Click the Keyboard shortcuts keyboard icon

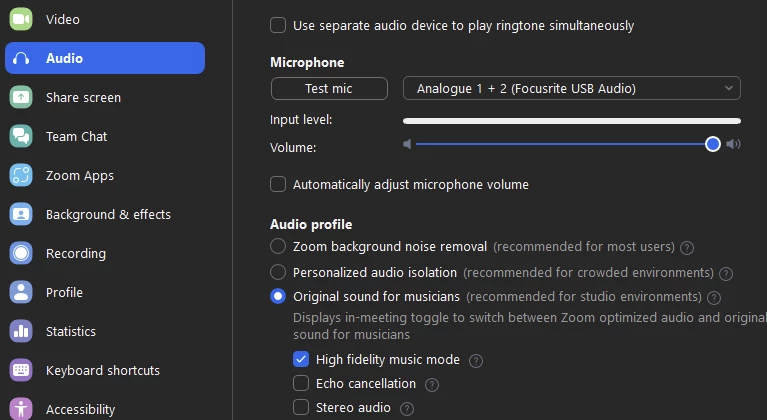[x=21, y=370]
